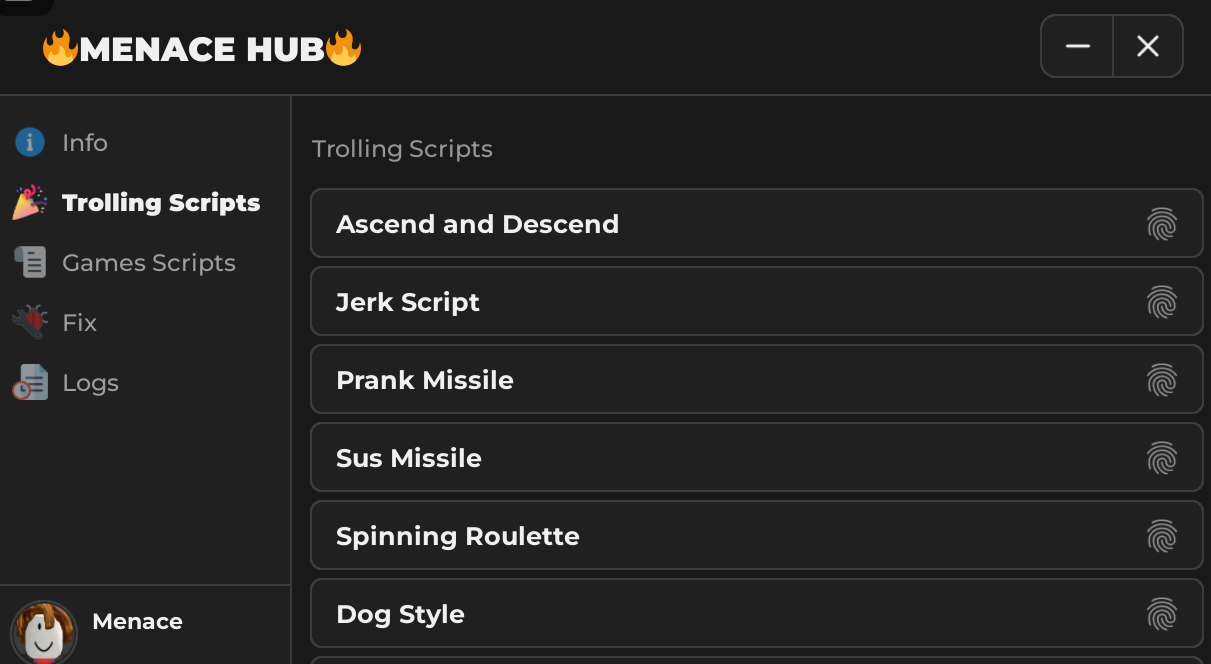Click the Logs document clock icon
Image resolution: width=1211 pixels, height=664 pixels.
tap(30, 382)
